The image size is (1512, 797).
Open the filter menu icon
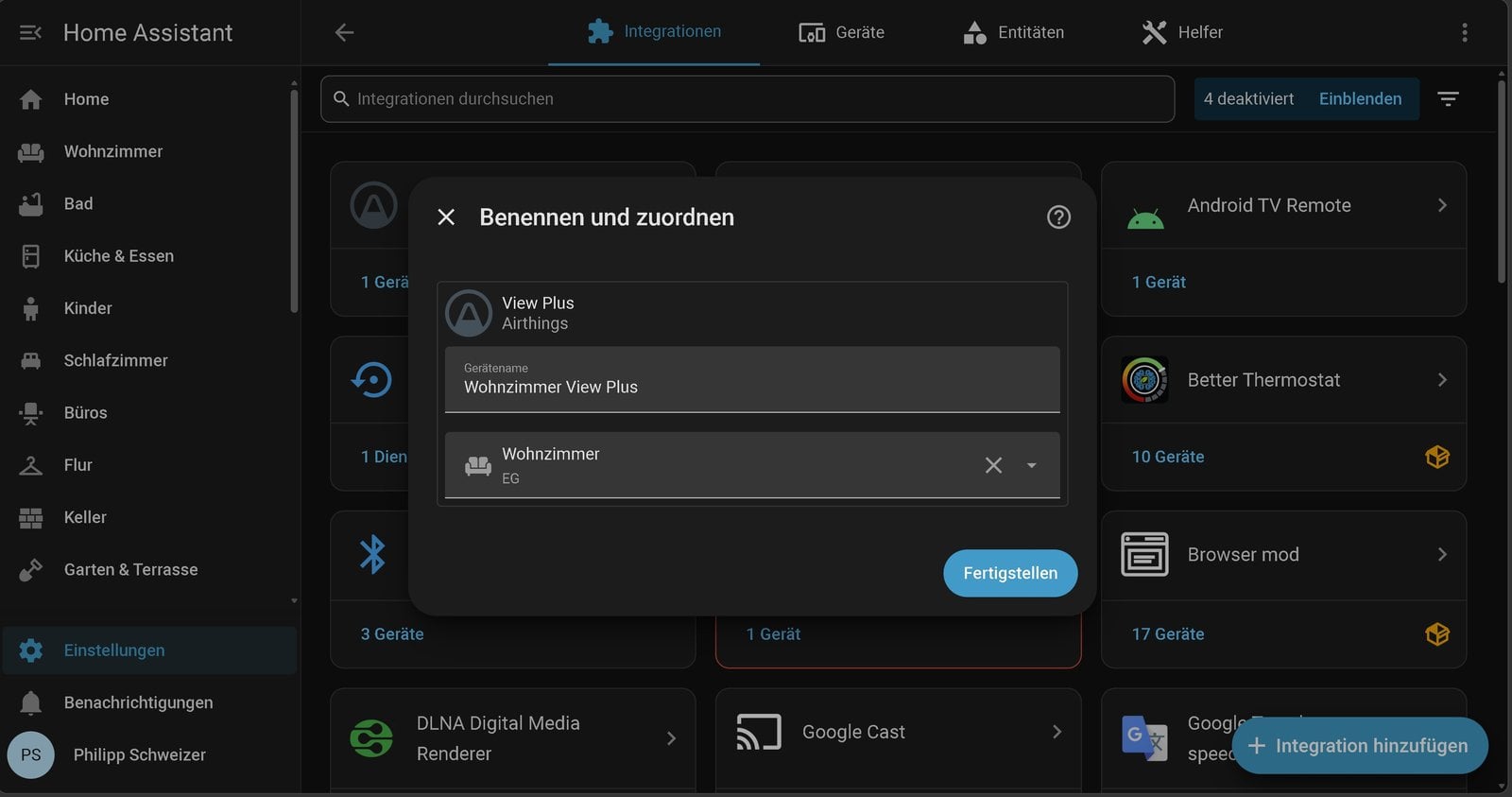click(x=1448, y=99)
